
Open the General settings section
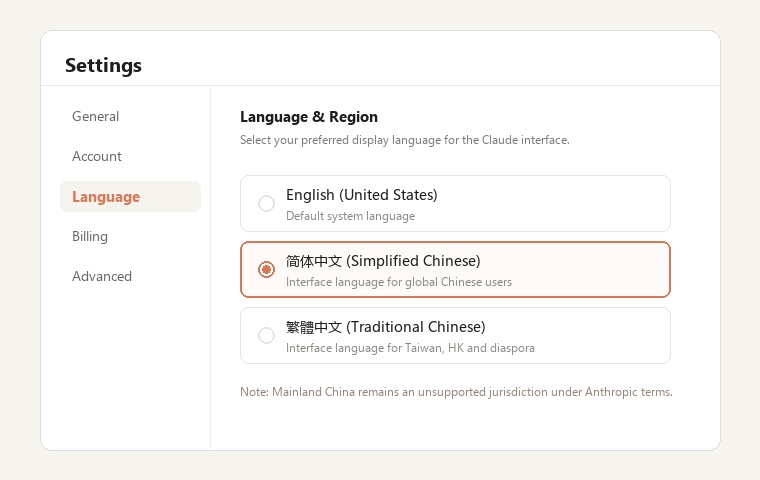95,116
